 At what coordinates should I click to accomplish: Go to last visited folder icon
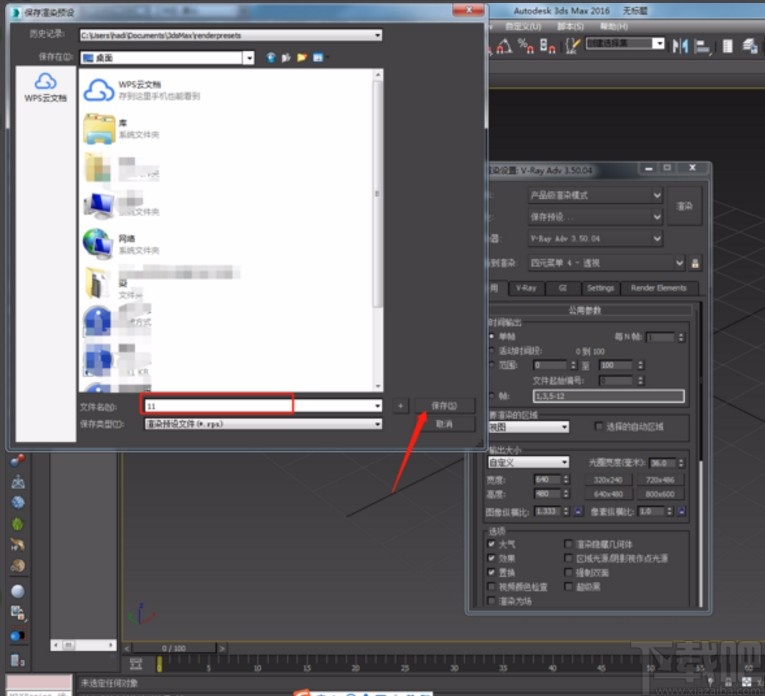[x=271, y=58]
